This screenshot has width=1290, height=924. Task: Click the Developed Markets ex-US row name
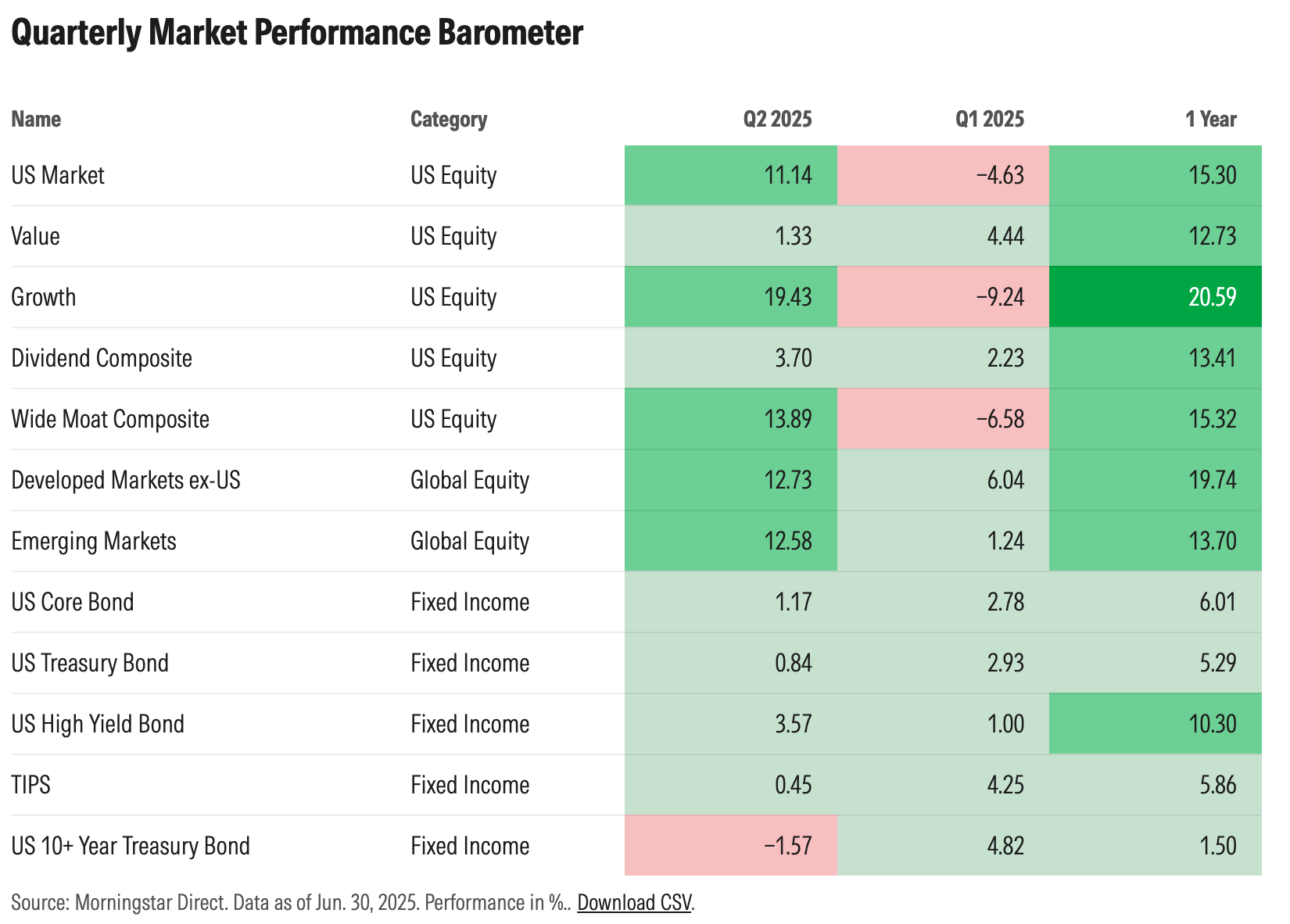point(126,480)
